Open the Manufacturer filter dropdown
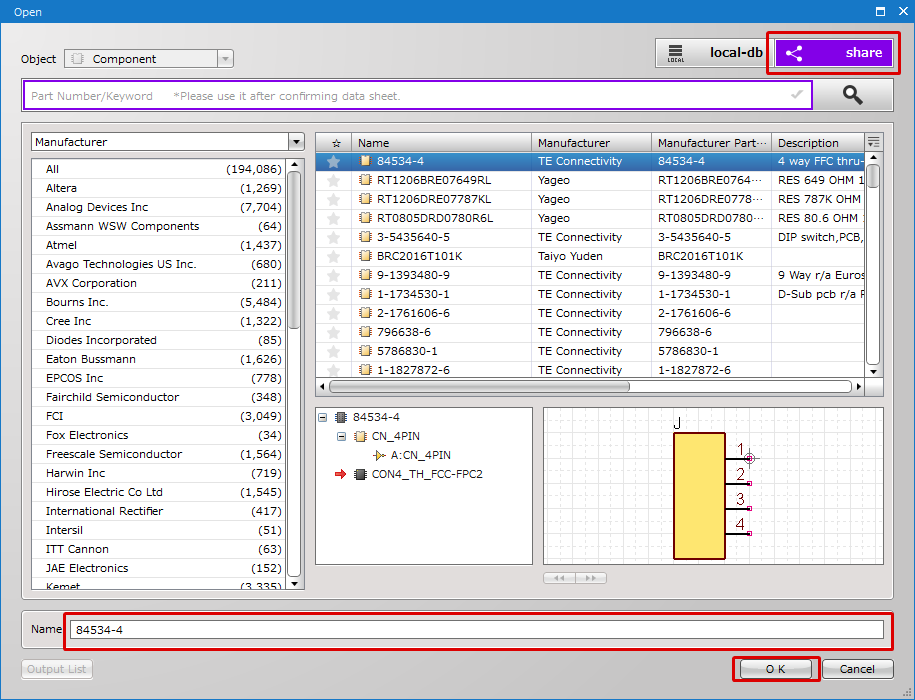Screen dimensions: 915x700 [295, 142]
